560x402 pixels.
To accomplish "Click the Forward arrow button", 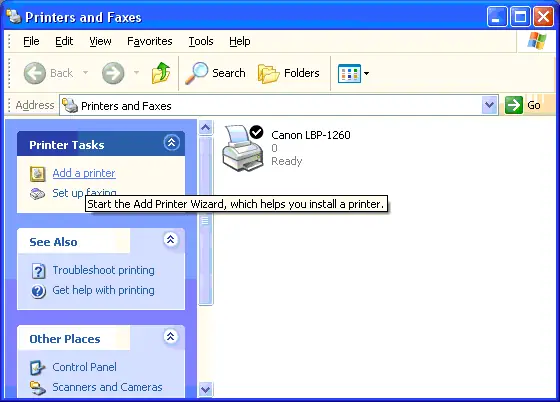I will (x=113, y=73).
